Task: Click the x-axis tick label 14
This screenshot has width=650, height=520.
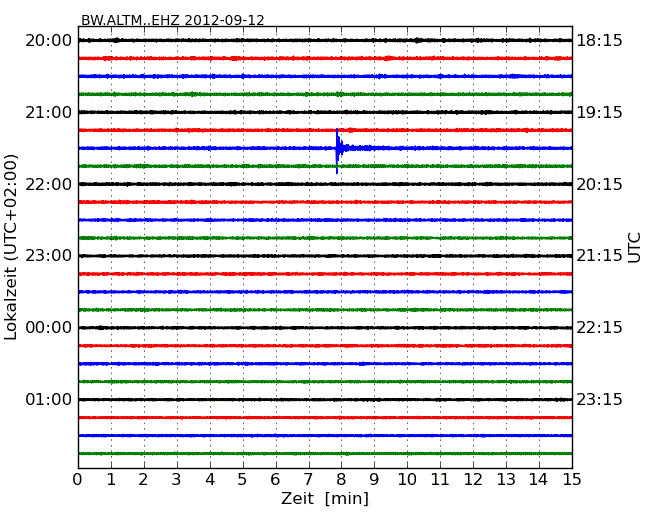Action: click(x=539, y=479)
